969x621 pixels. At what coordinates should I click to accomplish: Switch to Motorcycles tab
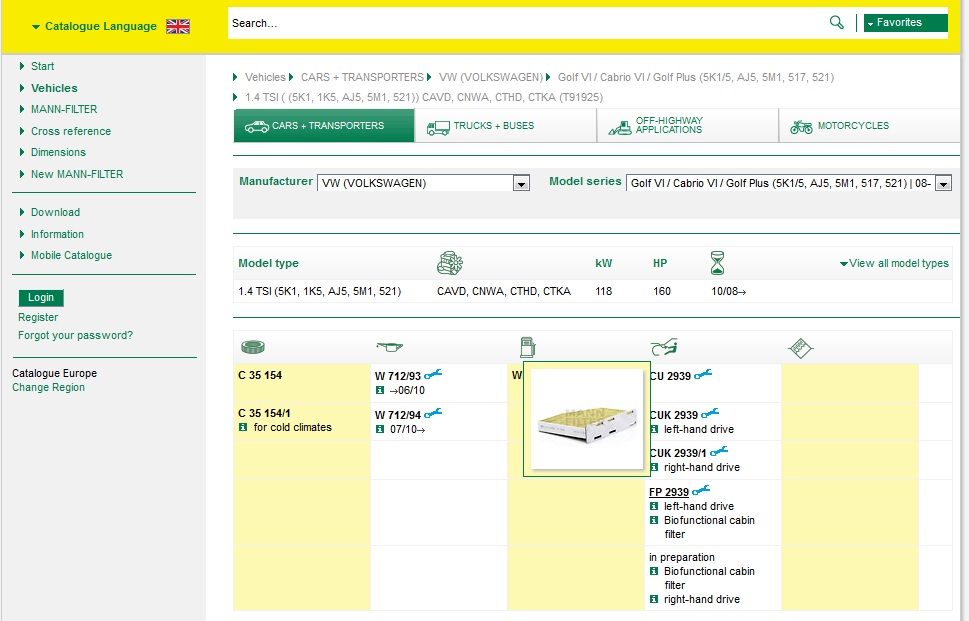(x=869, y=125)
